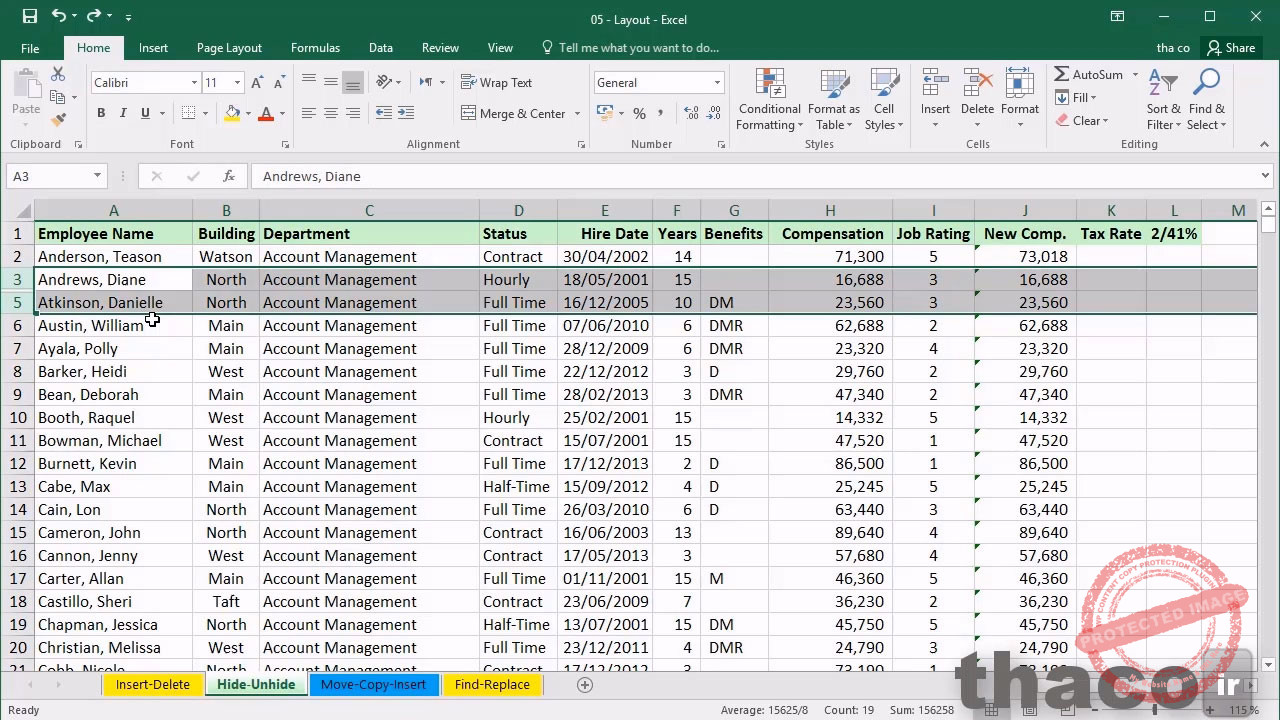Open the Borders button
The image size is (1280, 720).
click(x=188, y=113)
